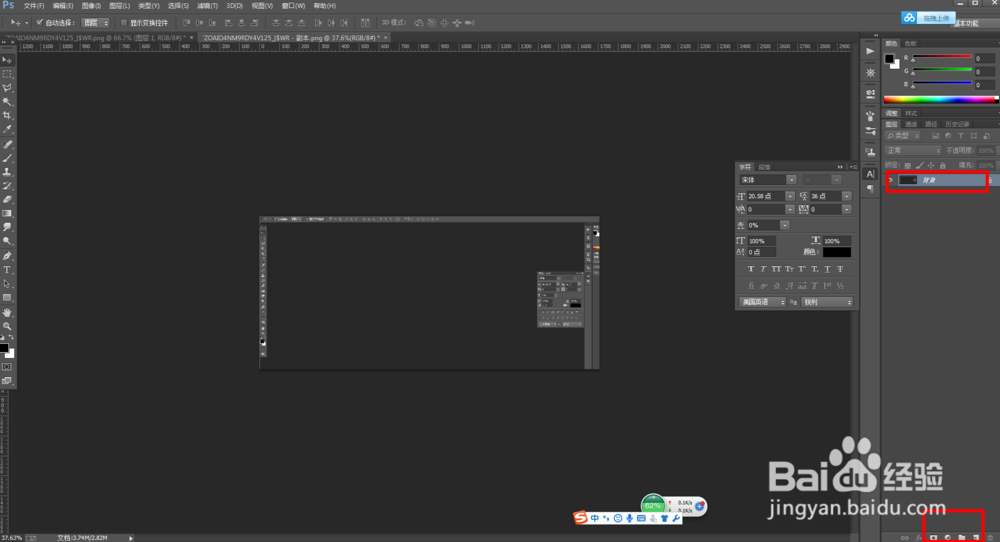Toggle lock transparent pixels in Layers panel
Screen dimensions: 1000x542
[x=908, y=165]
